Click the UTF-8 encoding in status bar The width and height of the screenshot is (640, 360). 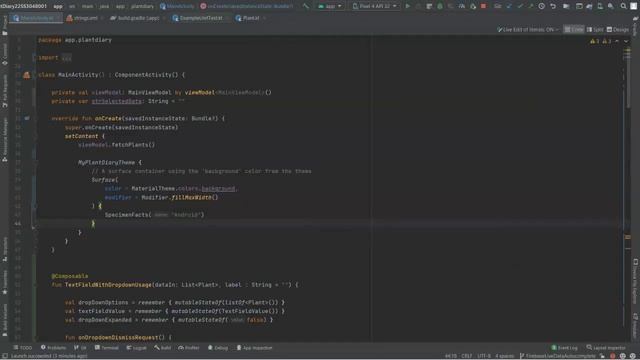484,356
